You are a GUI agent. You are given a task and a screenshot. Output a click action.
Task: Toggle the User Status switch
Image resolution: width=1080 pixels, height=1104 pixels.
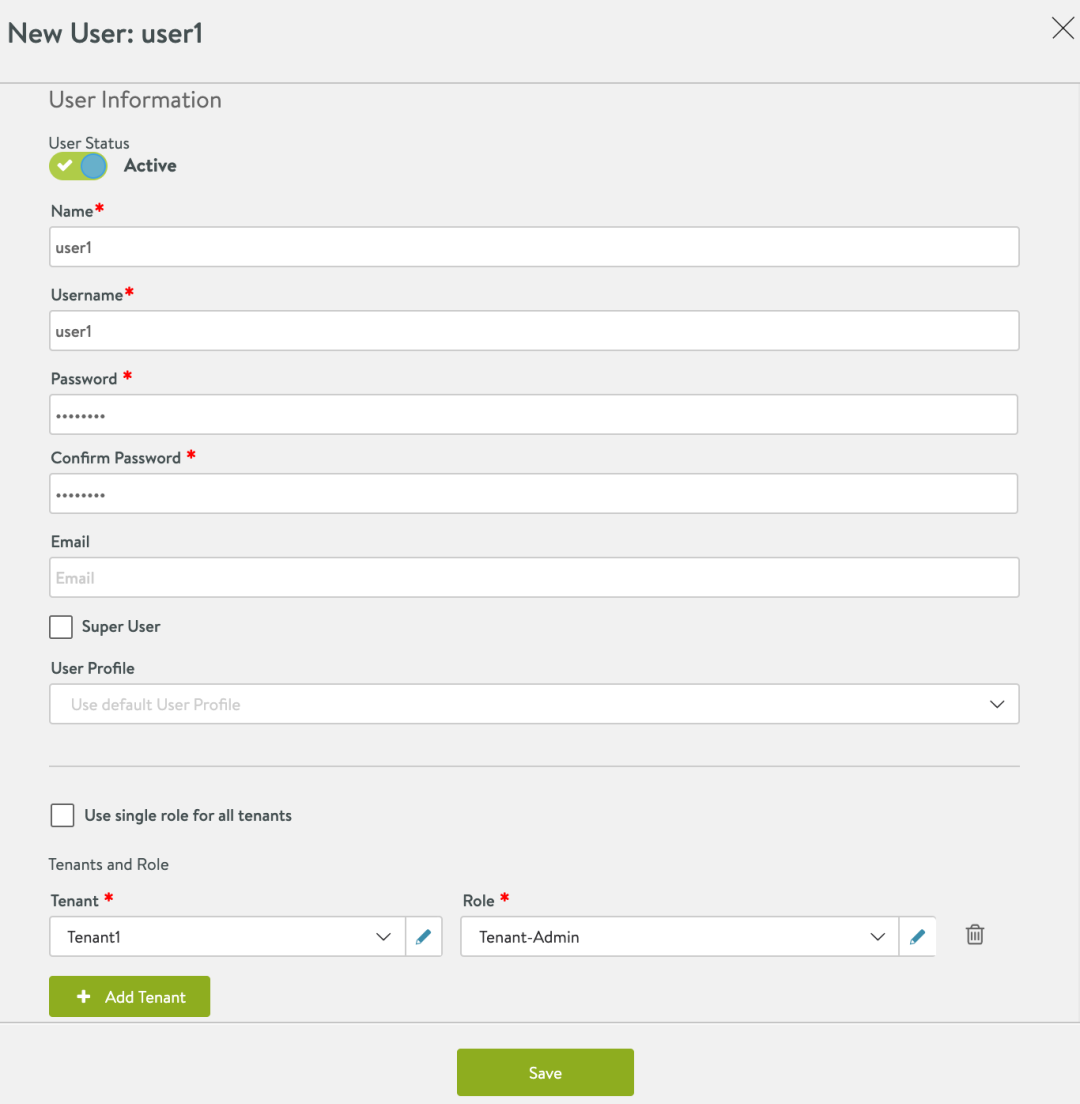pyautogui.click(x=78, y=166)
